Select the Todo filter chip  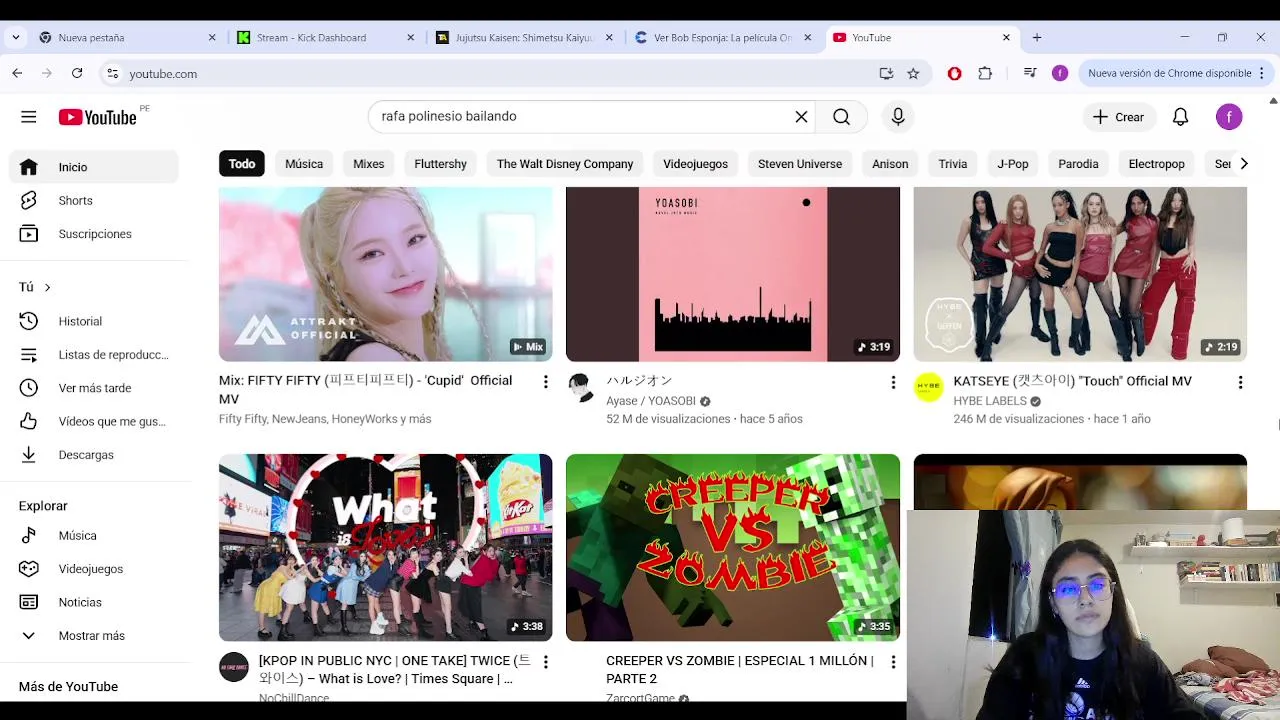242,164
